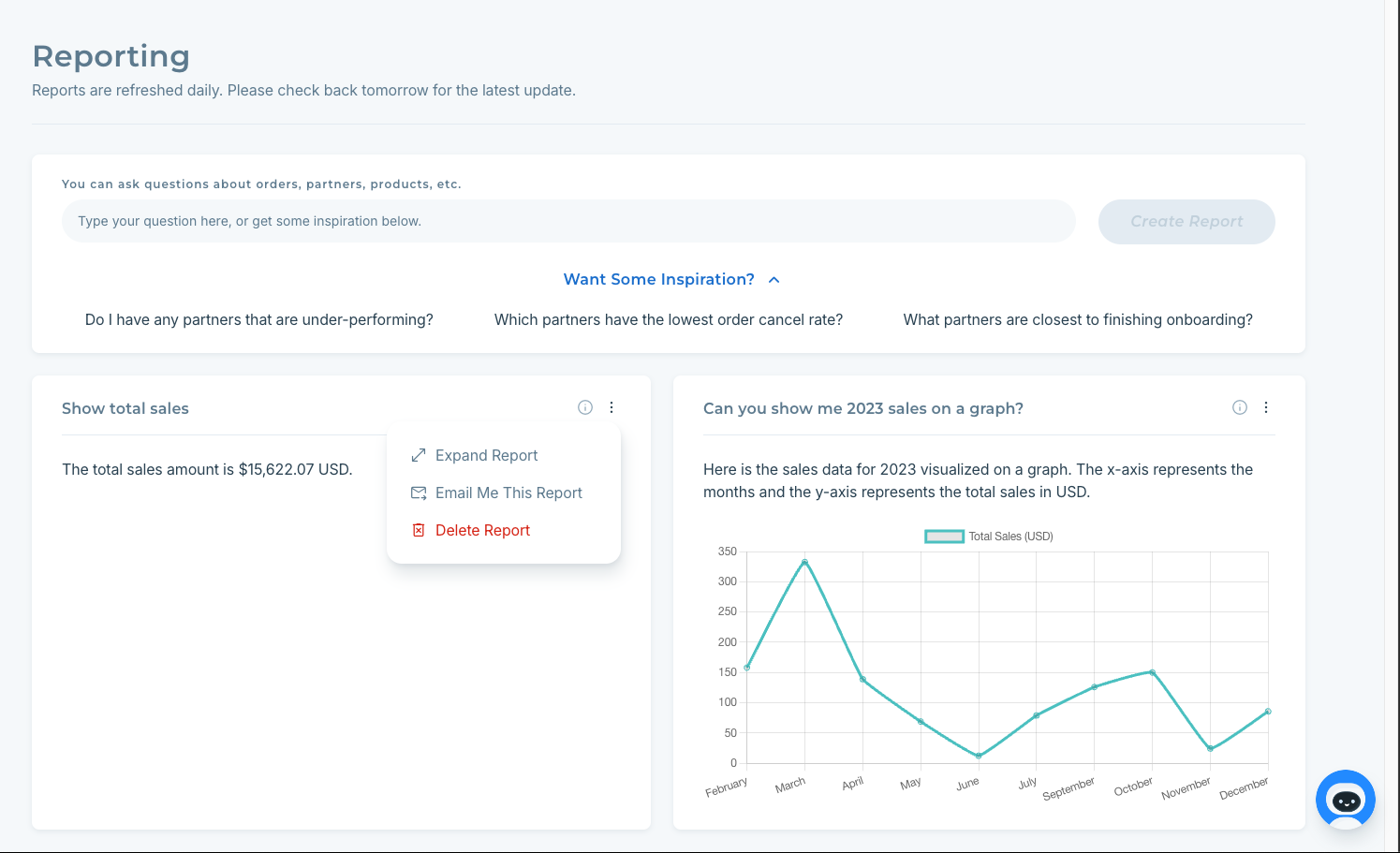Open the chatbot assistant icon
Viewport: 1400px width, 853px height.
(1346, 801)
